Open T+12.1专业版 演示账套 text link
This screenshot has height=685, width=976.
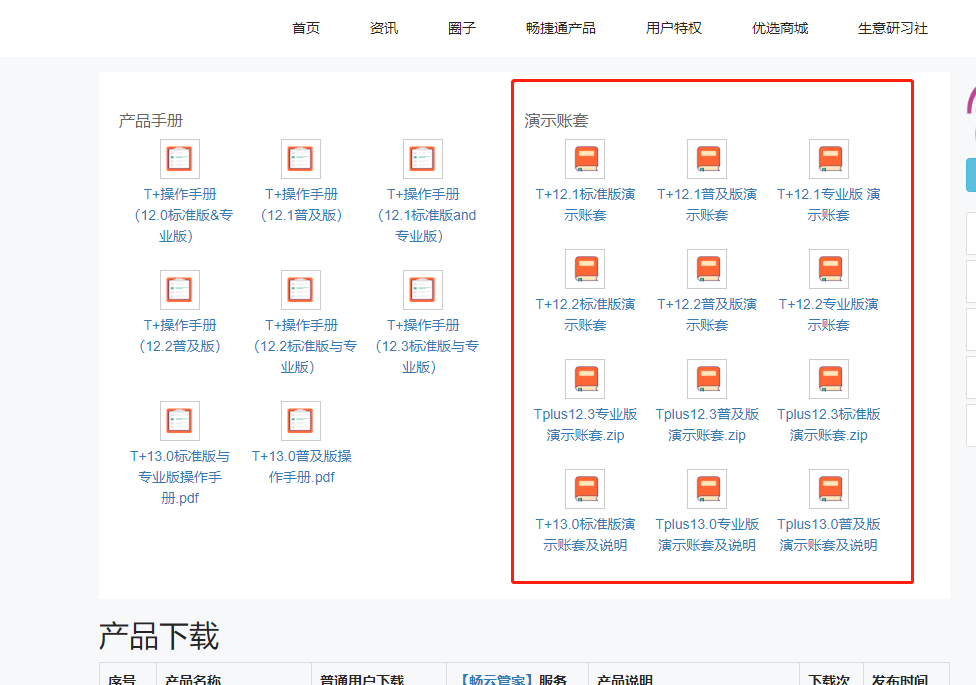[x=828, y=204]
